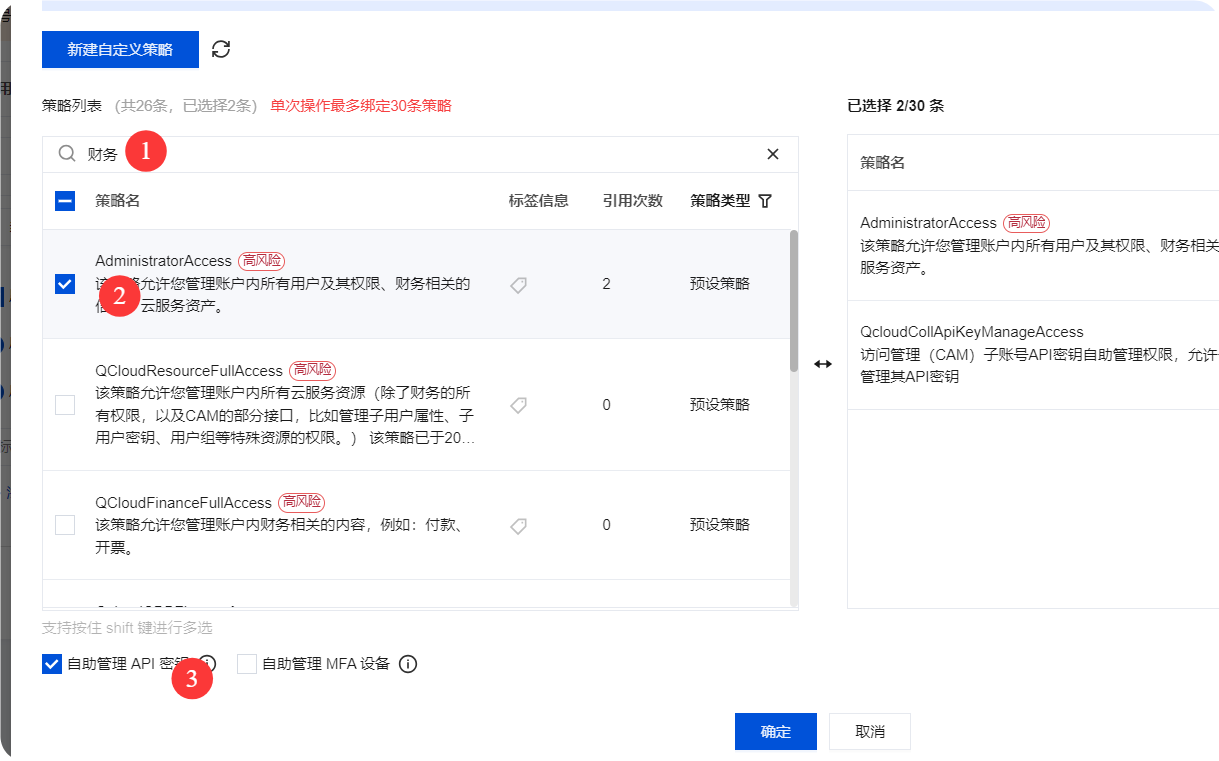Click the 策略名 header in the selected panel

(x=883, y=163)
